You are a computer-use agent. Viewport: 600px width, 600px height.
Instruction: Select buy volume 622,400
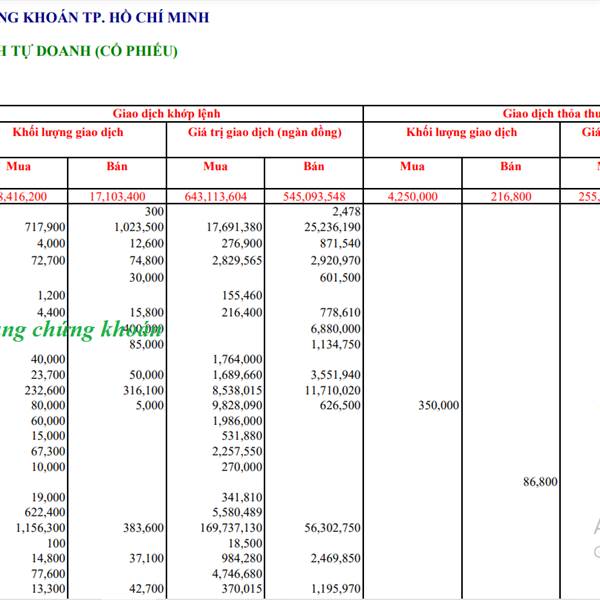click(45, 512)
